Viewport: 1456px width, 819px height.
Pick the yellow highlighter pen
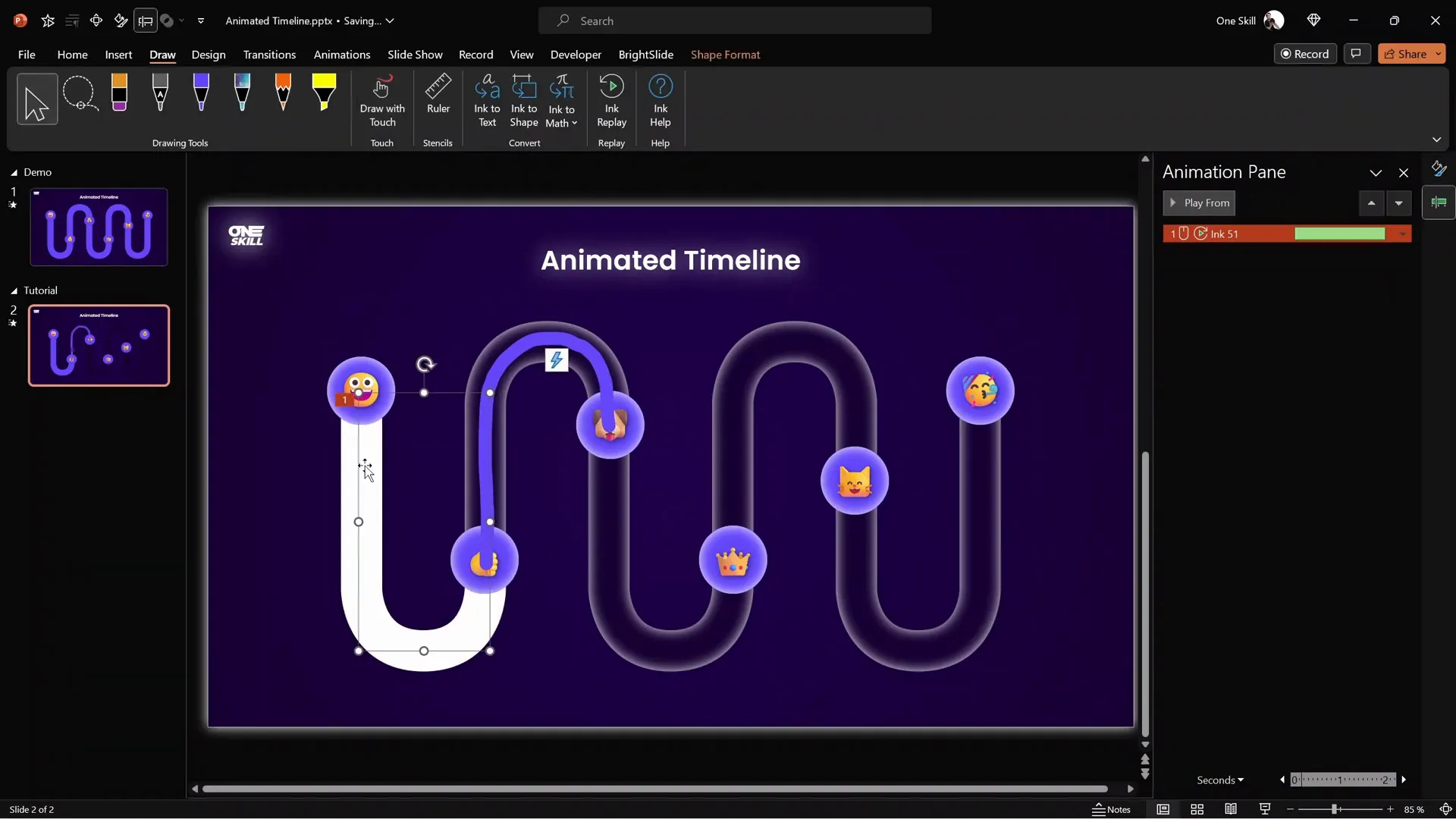[324, 93]
